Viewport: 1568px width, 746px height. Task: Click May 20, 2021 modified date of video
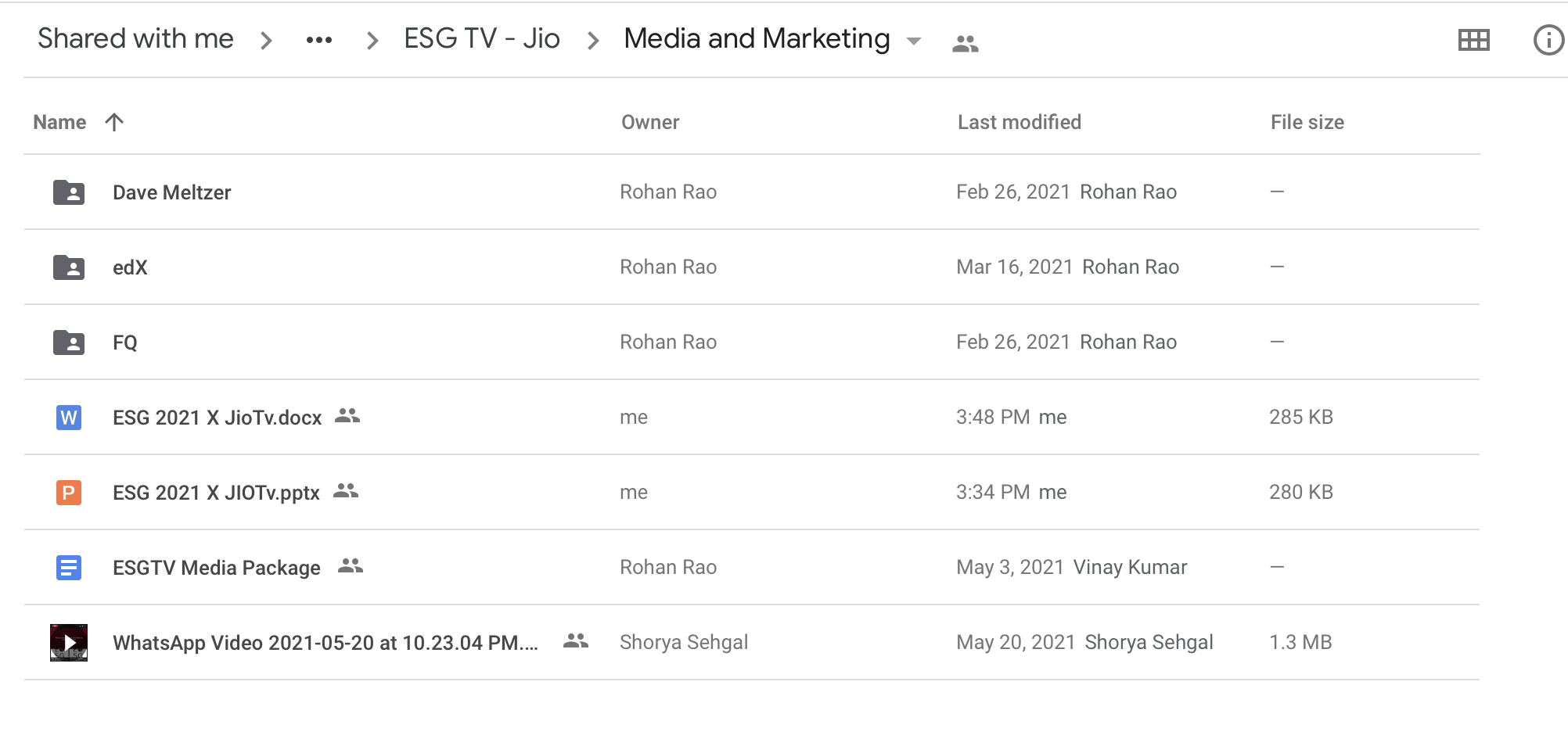(x=1016, y=642)
